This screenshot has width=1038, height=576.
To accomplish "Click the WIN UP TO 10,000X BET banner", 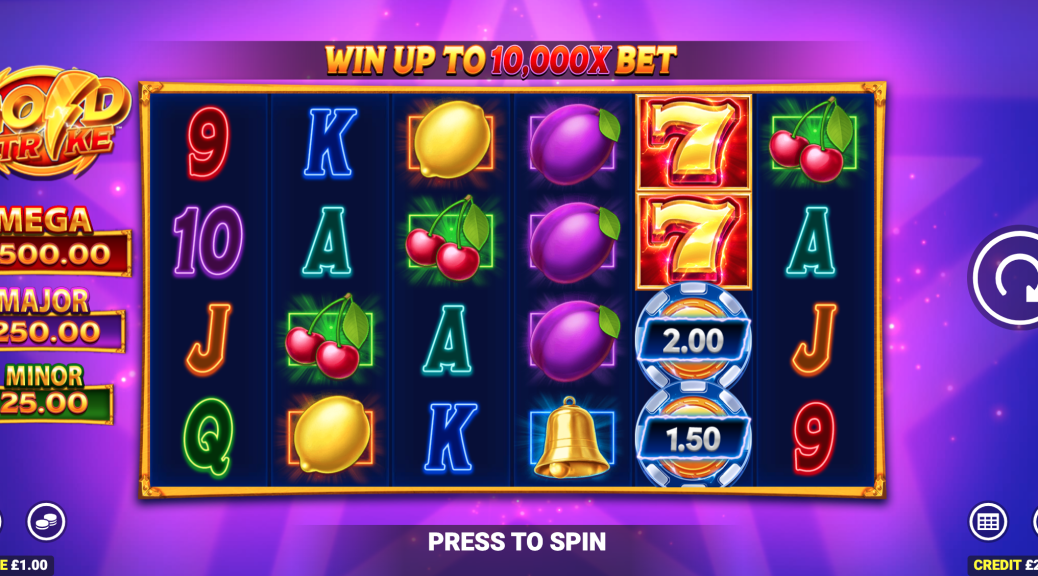I will click(x=500, y=61).
